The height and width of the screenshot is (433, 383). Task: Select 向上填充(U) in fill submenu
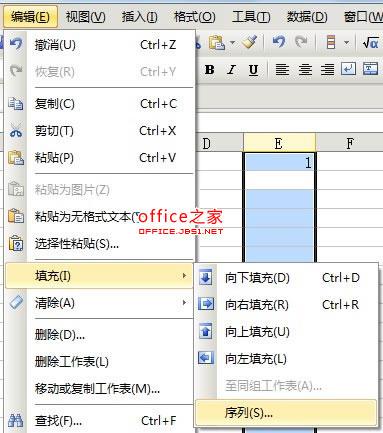286,332
